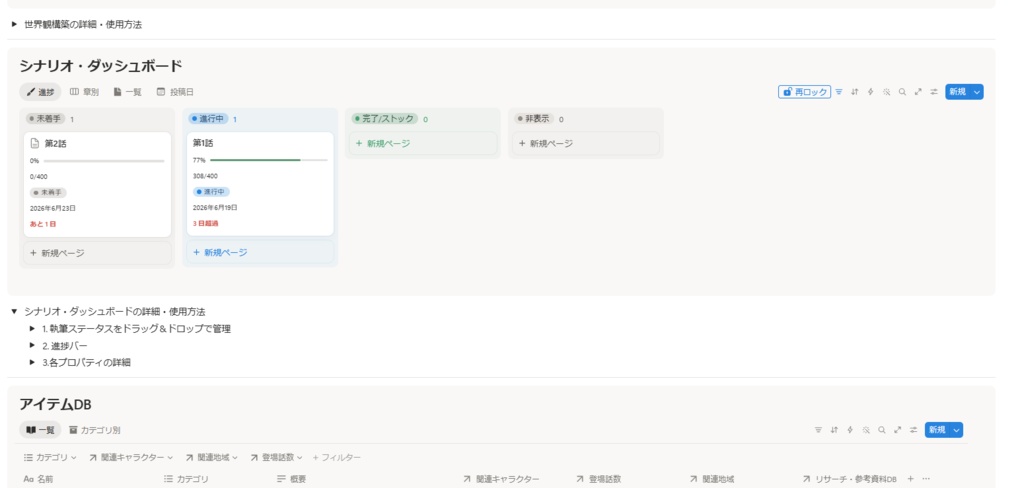Click the 再ロック lock button
1024x488 pixels.
(x=805, y=92)
